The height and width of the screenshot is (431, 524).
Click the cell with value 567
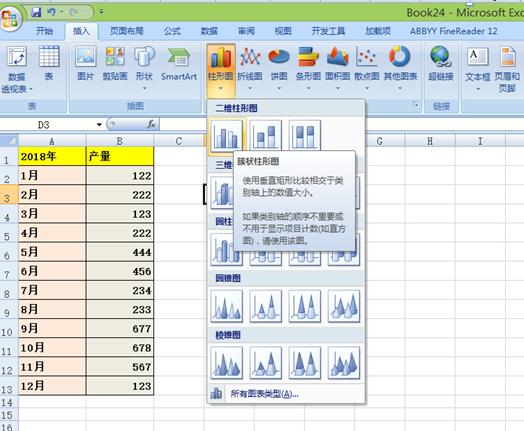pyautogui.click(x=120, y=367)
